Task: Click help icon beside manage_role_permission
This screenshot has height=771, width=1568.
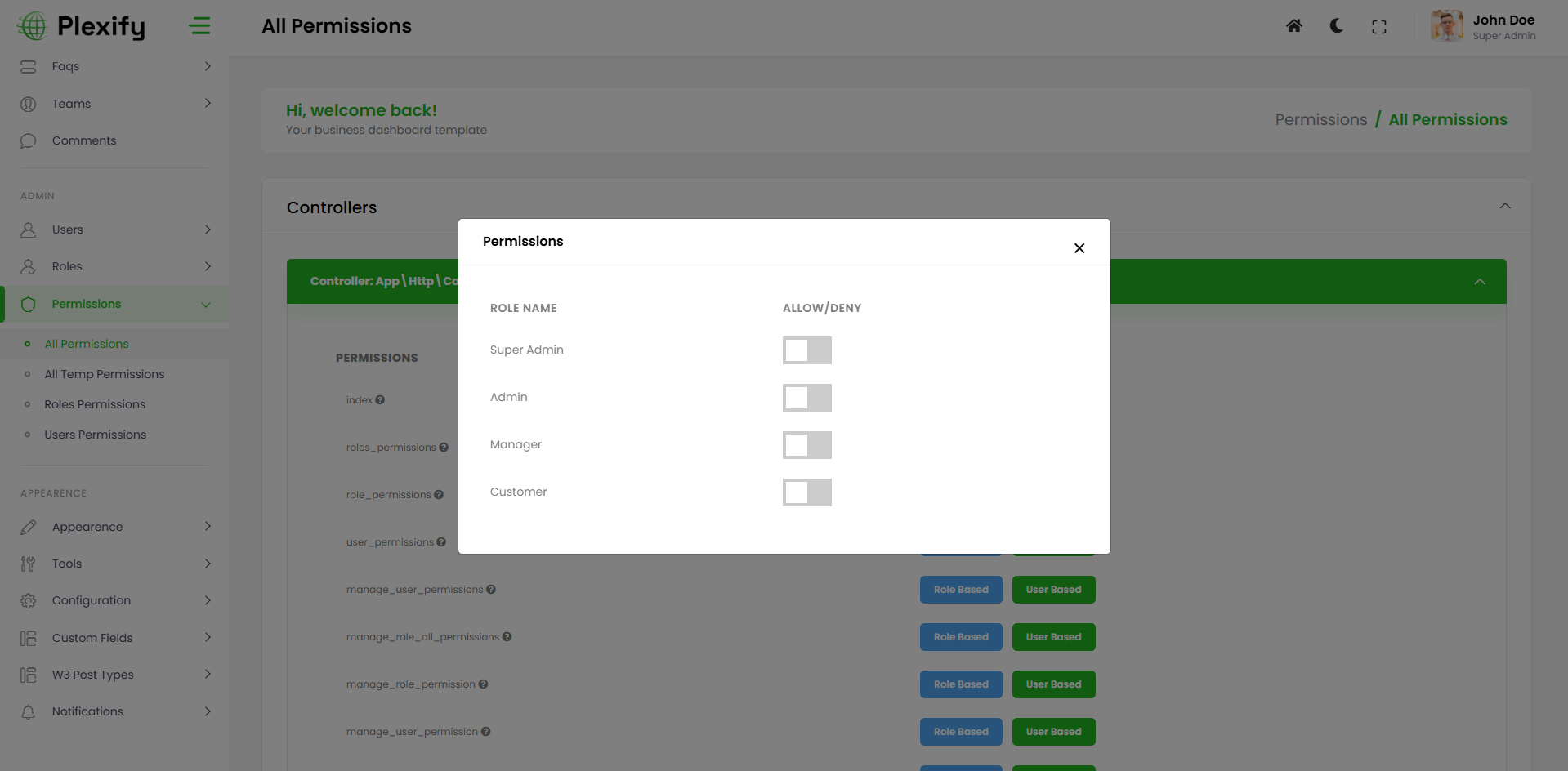Action: [484, 684]
